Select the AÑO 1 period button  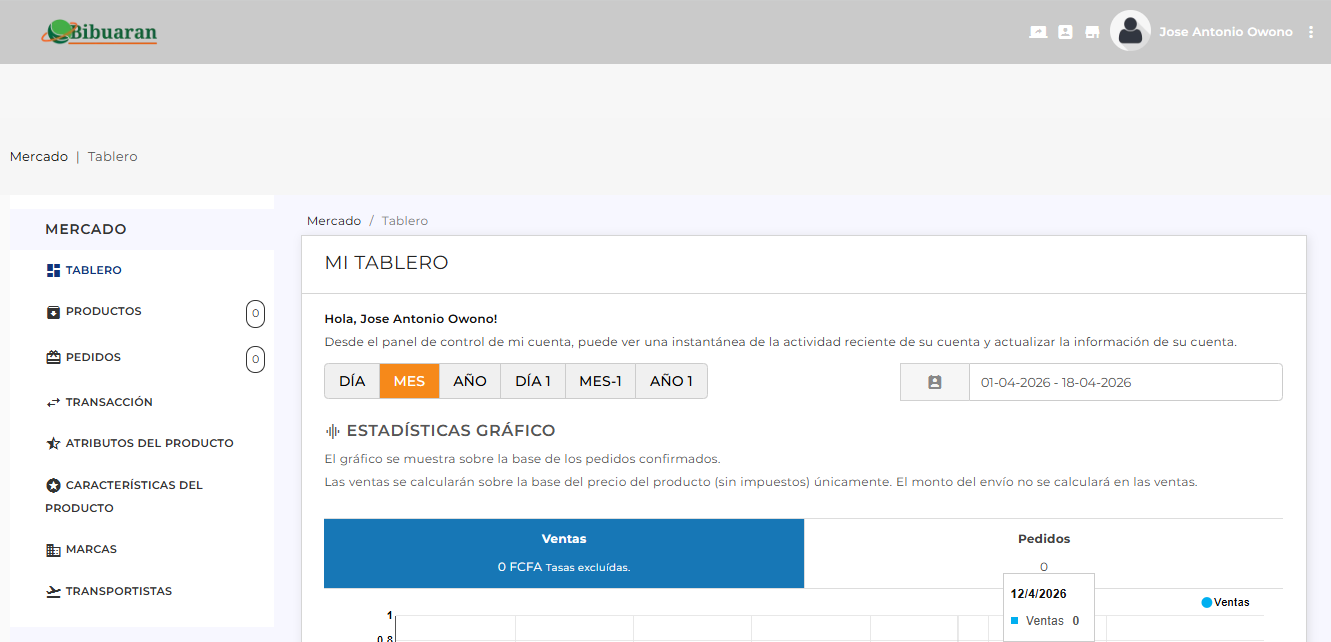[671, 381]
